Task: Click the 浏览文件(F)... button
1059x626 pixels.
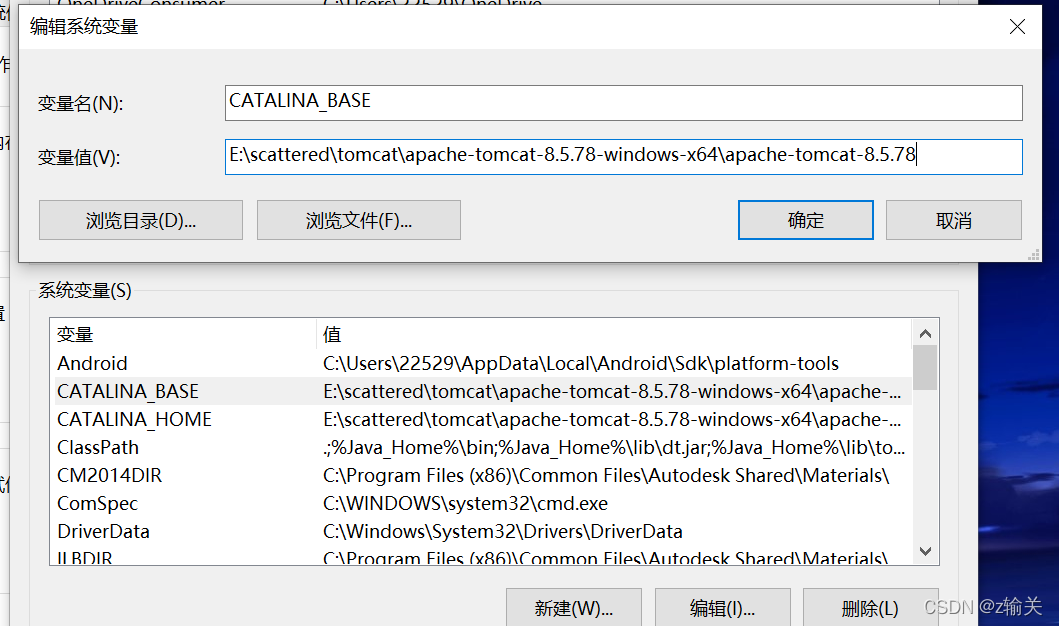Action: [359, 220]
